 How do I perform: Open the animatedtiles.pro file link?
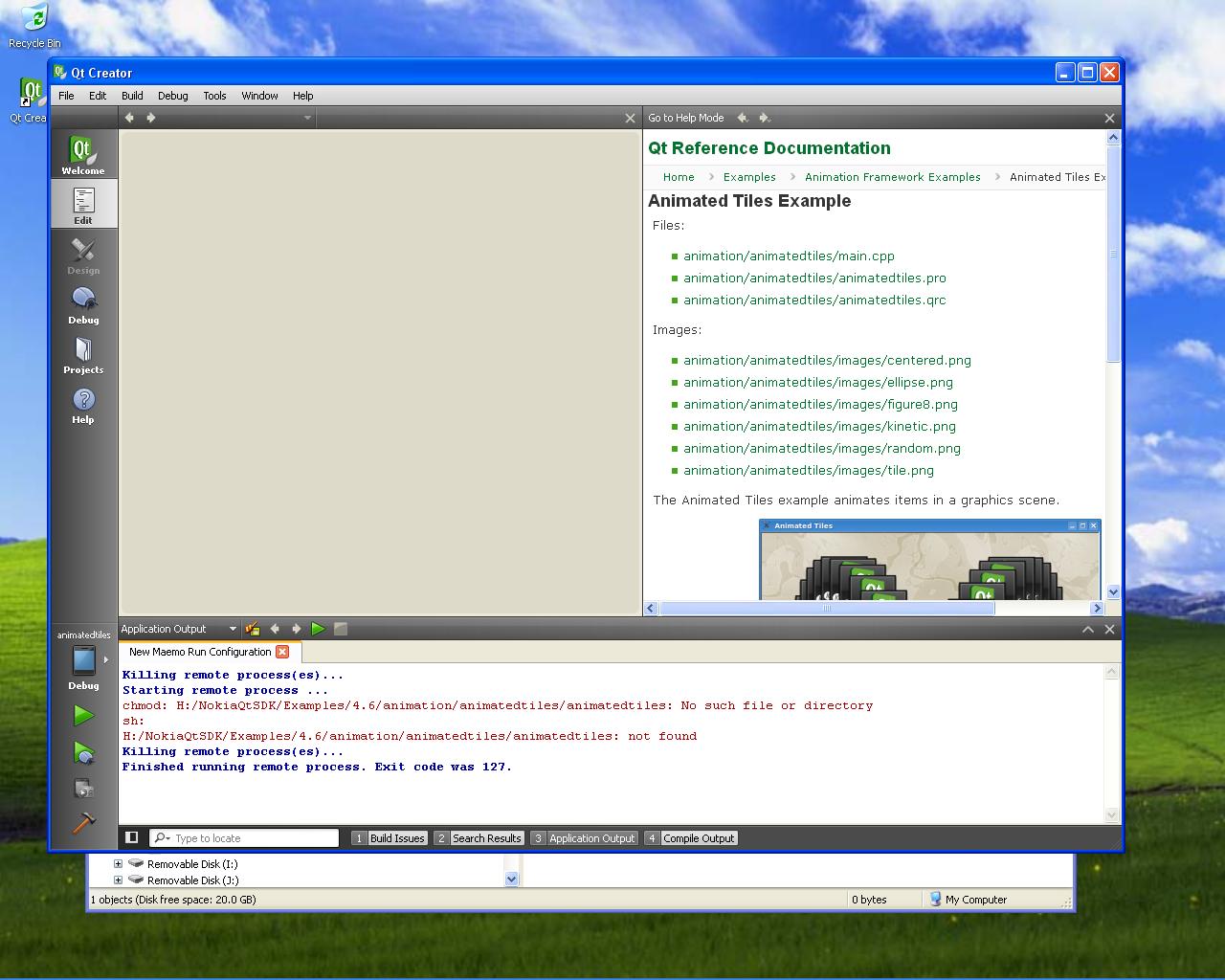pos(814,278)
